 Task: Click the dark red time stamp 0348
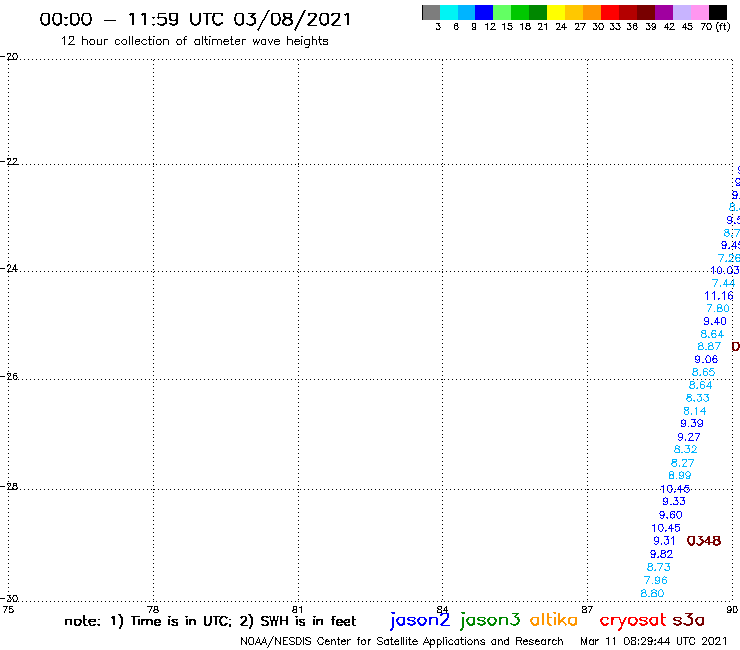point(704,541)
